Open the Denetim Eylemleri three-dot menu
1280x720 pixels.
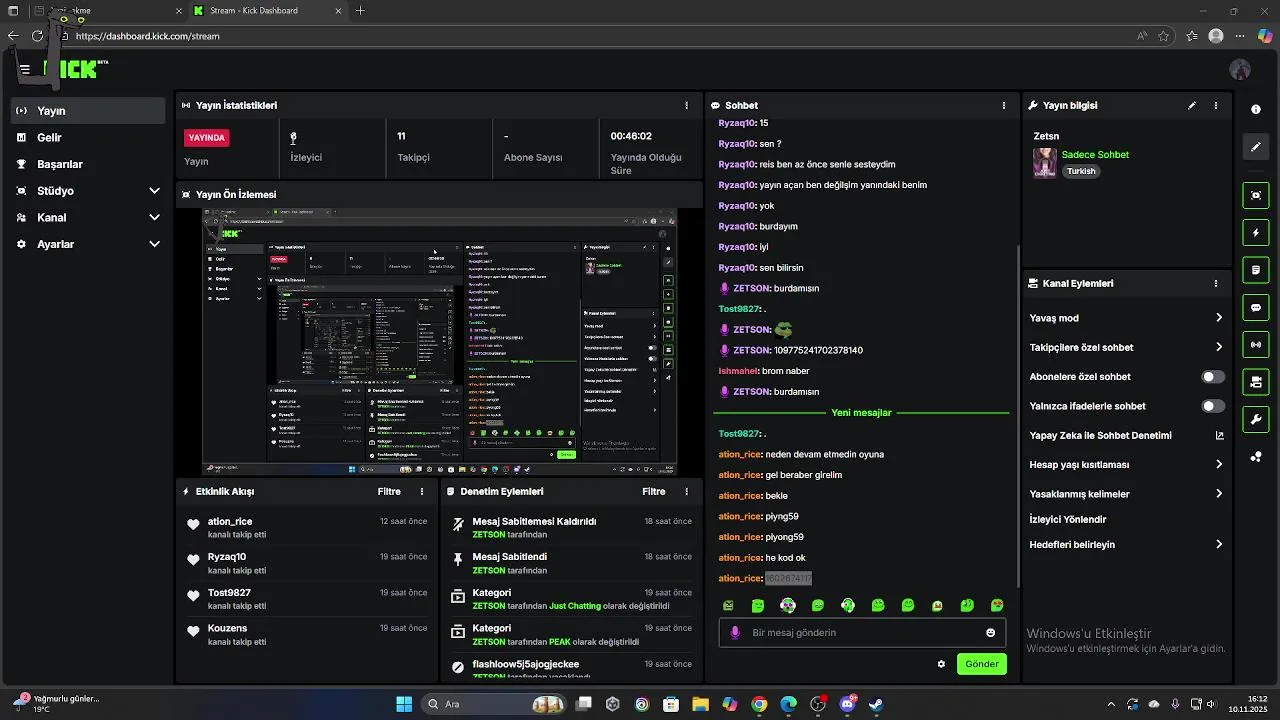click(x=686, y=492)
